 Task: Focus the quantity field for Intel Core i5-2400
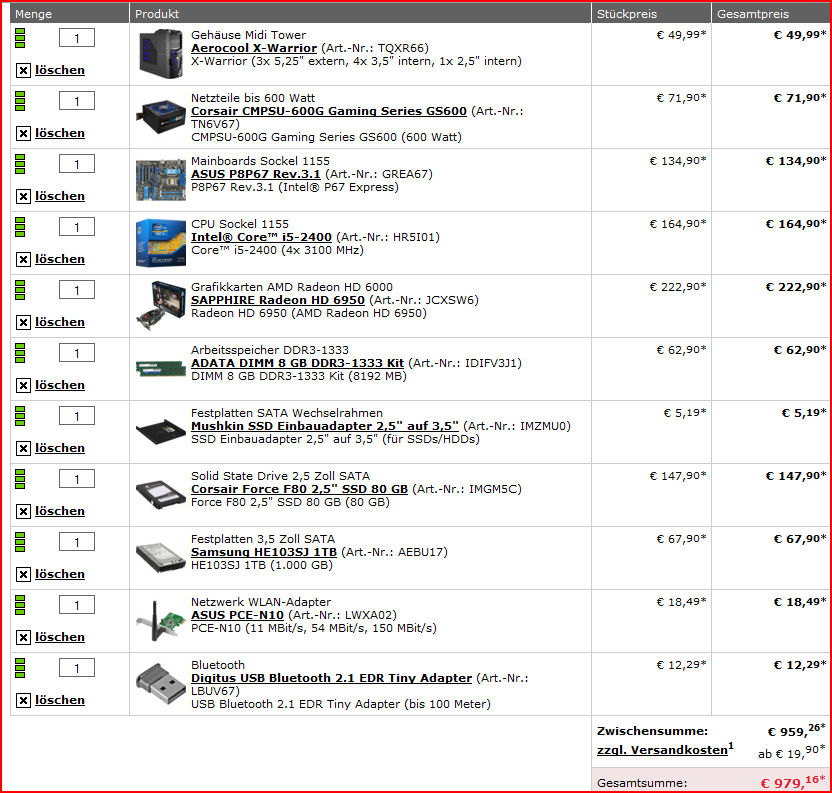click(x=77, y=227)
